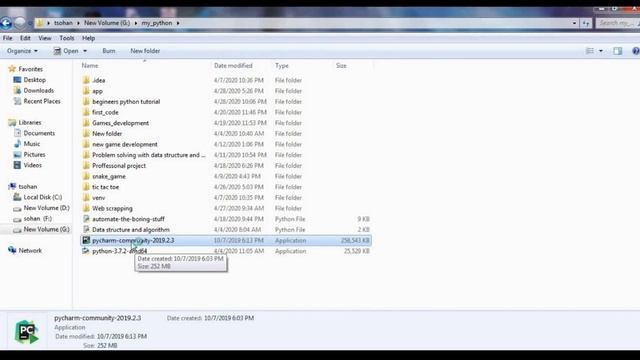Screen dimensions: 640x360
Task: Sort by the Type column header
Action: pos(282,65)
